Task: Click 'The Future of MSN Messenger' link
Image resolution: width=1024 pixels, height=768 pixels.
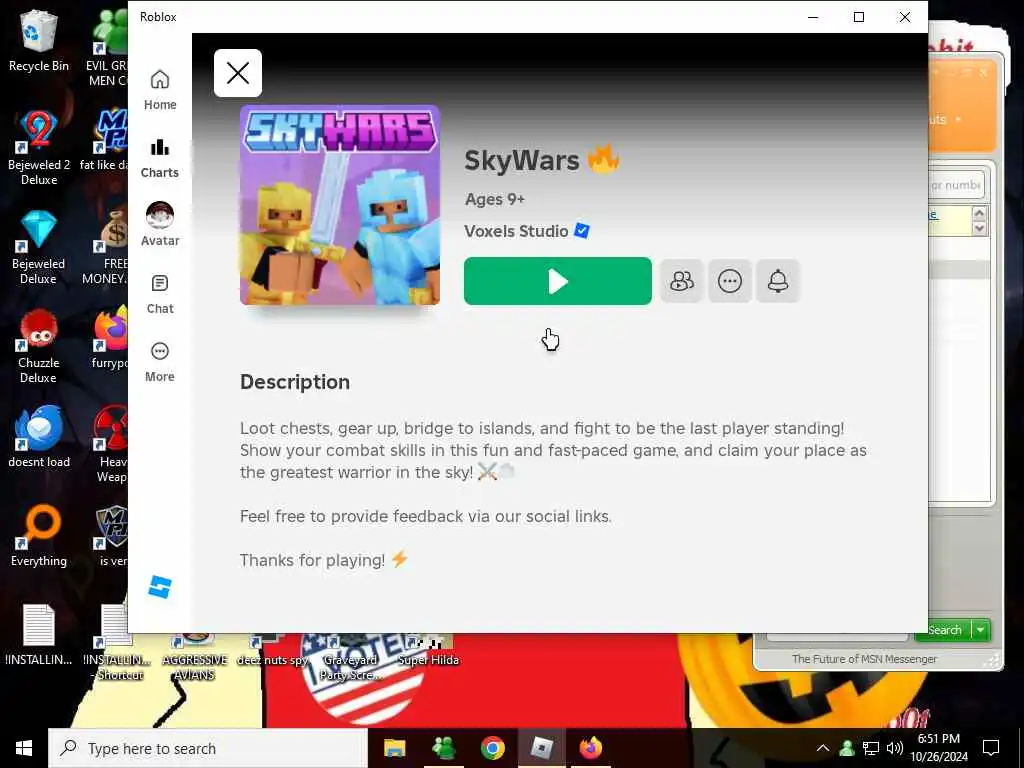Action: click(x=864, y=659)
